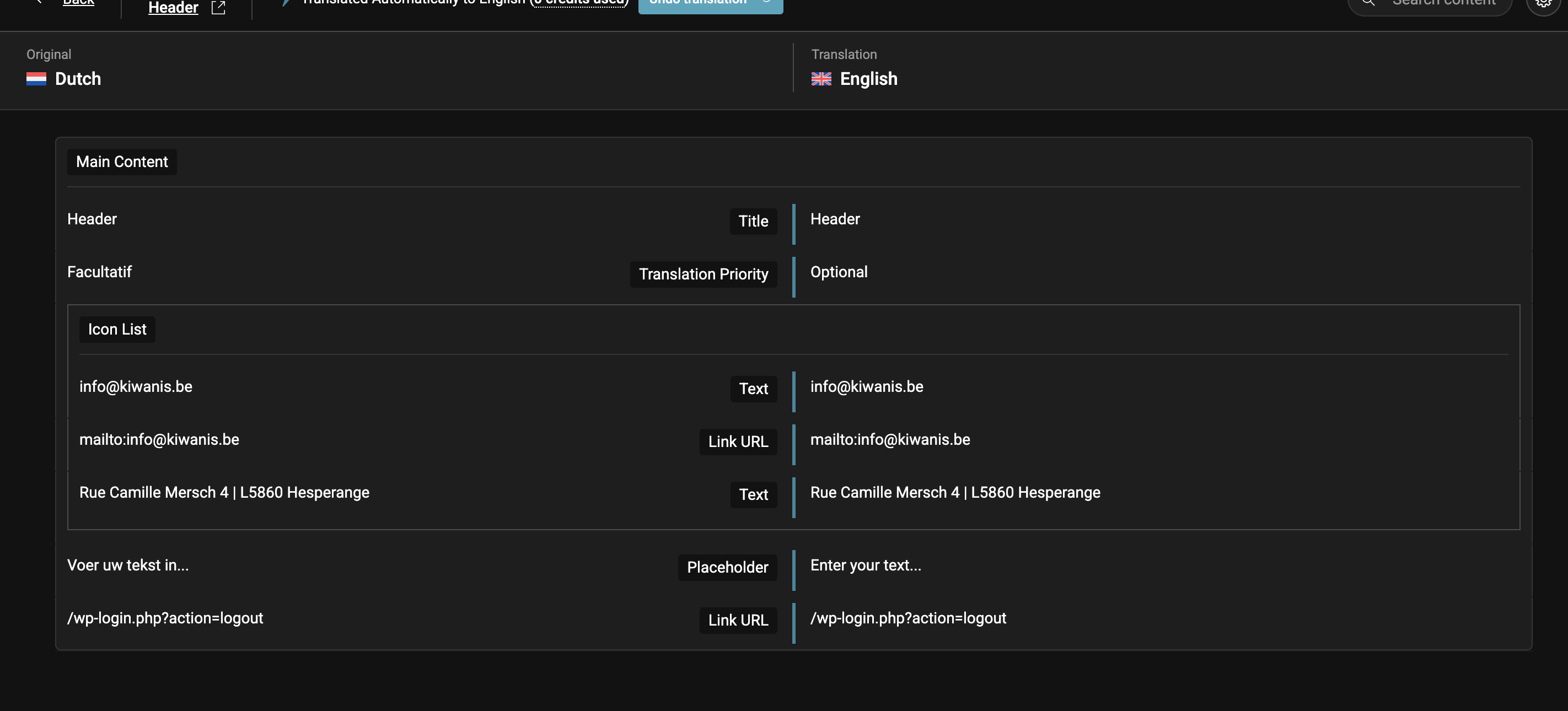Edit translated wp-login logout link URL
1568x711 pixels.
pos(907,618)
